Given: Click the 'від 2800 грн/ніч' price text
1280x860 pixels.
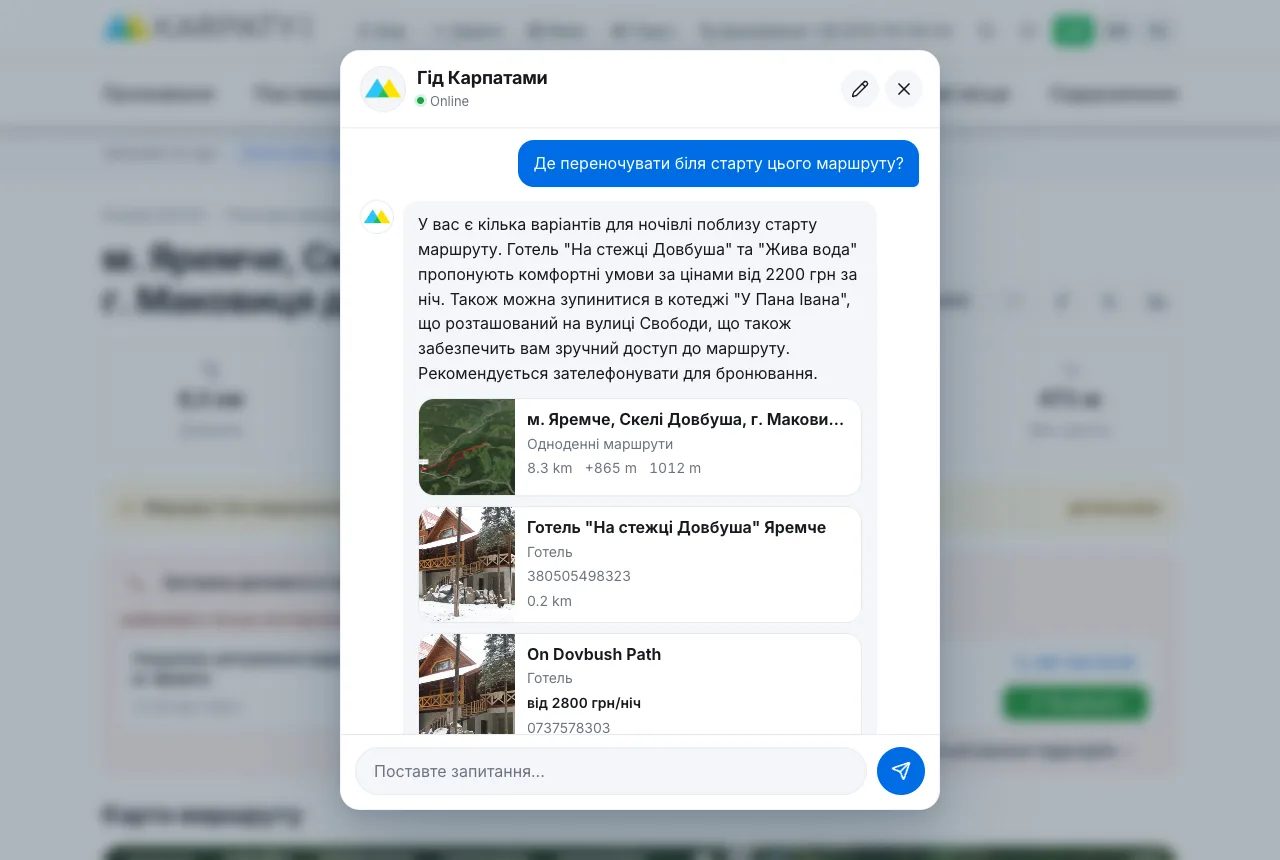Looking at the screenshot, I should click(x=584, y=703).
